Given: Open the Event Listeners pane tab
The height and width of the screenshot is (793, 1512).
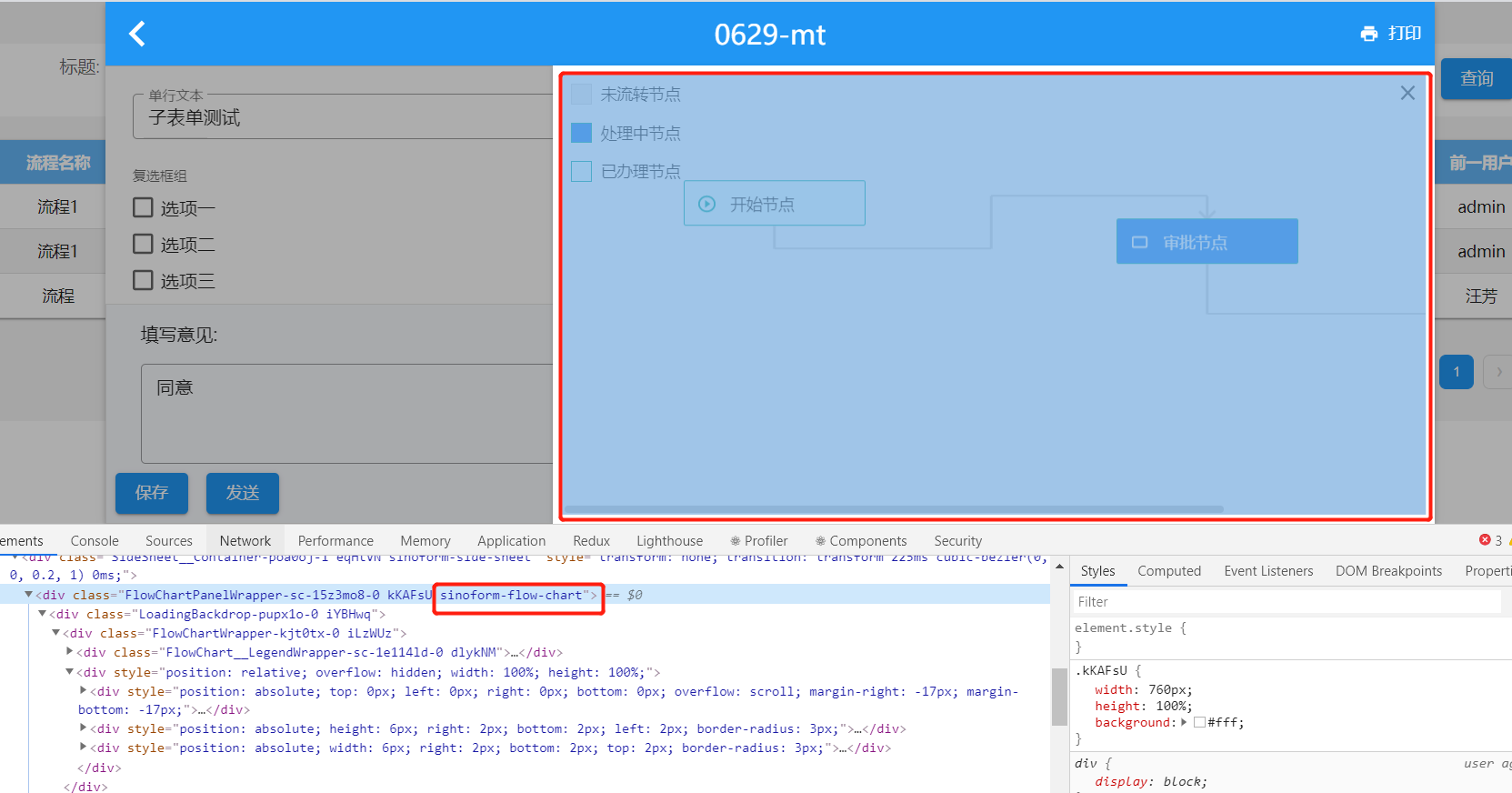Looking at the screenshot, I should pyautogui.click(x=1268, y=571).
